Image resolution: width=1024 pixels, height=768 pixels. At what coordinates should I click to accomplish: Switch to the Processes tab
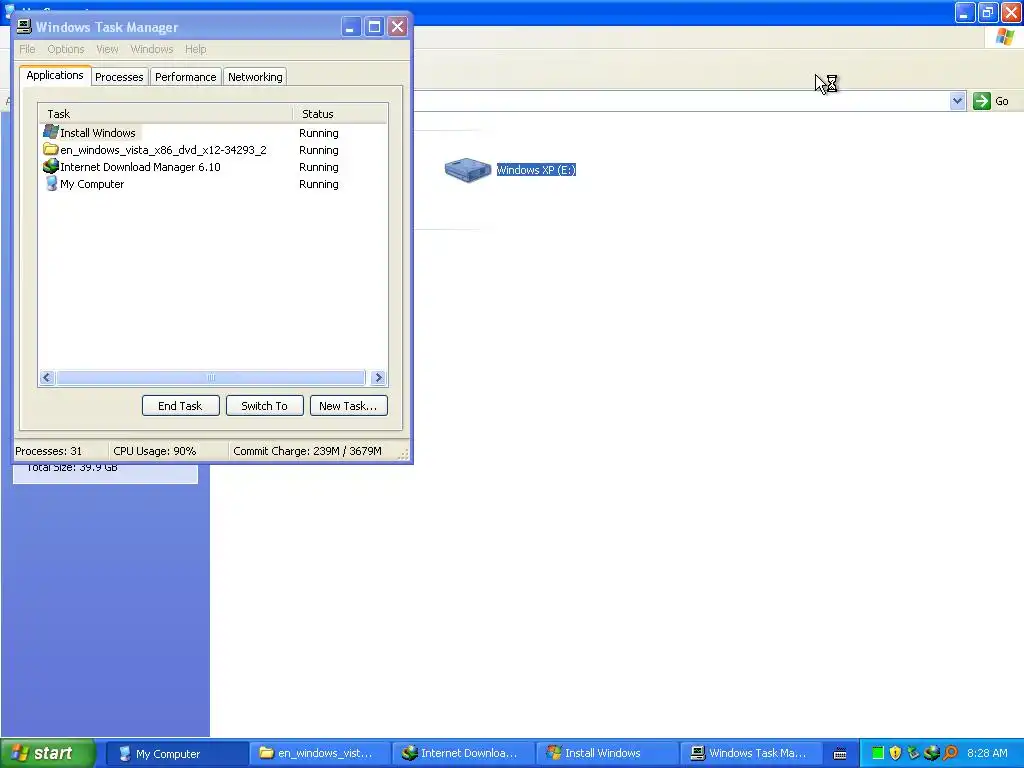point(119,76)
